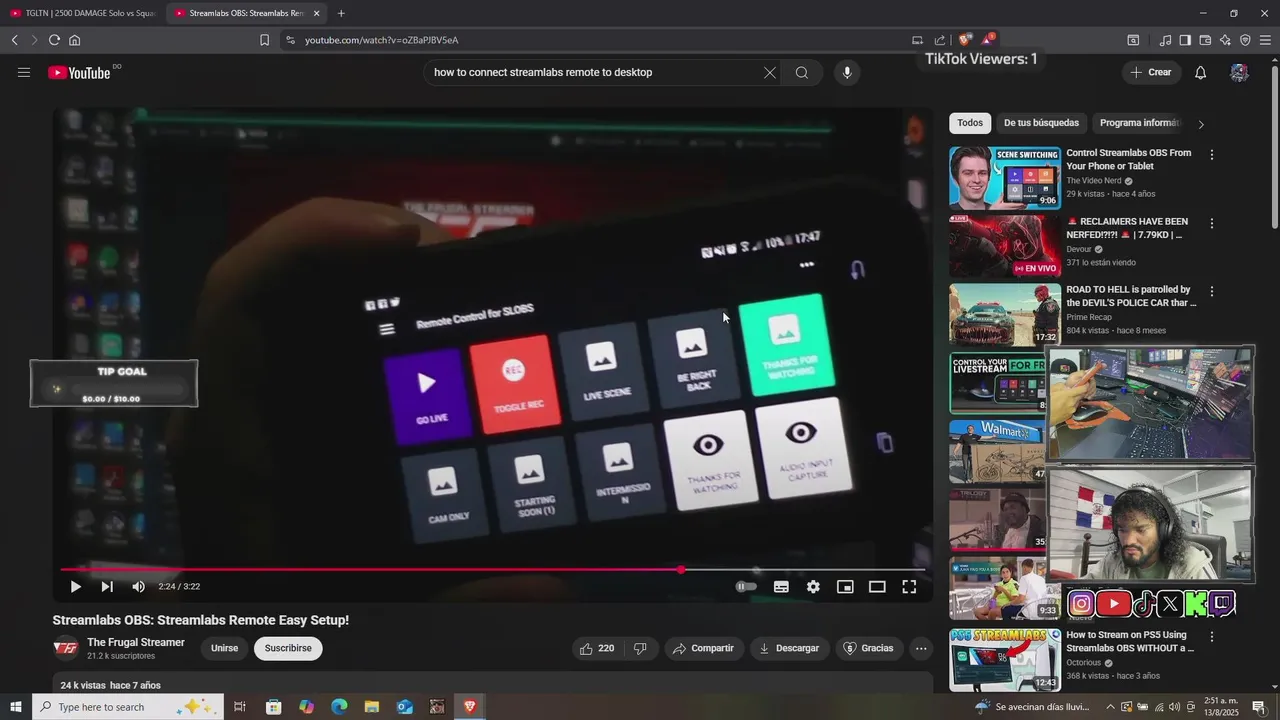Open Brave Rewards triangle icon
Image resolution: width=1280 pixels, height=720 pixels.
click(x=987, y=40)
